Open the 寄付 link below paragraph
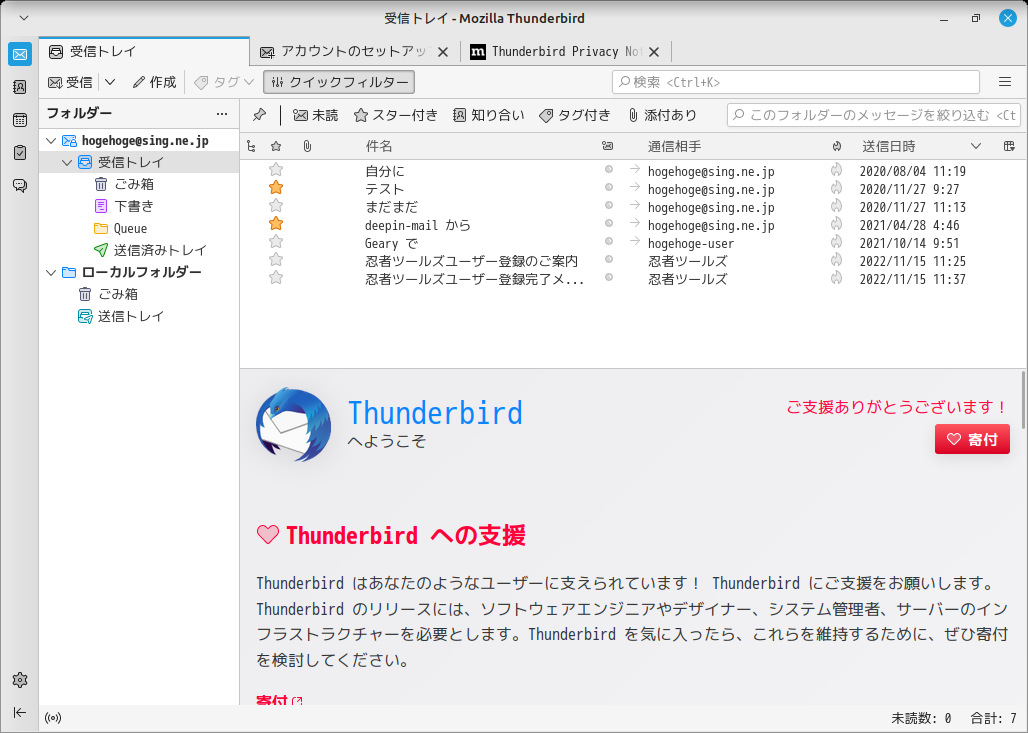 coord(279,700)
